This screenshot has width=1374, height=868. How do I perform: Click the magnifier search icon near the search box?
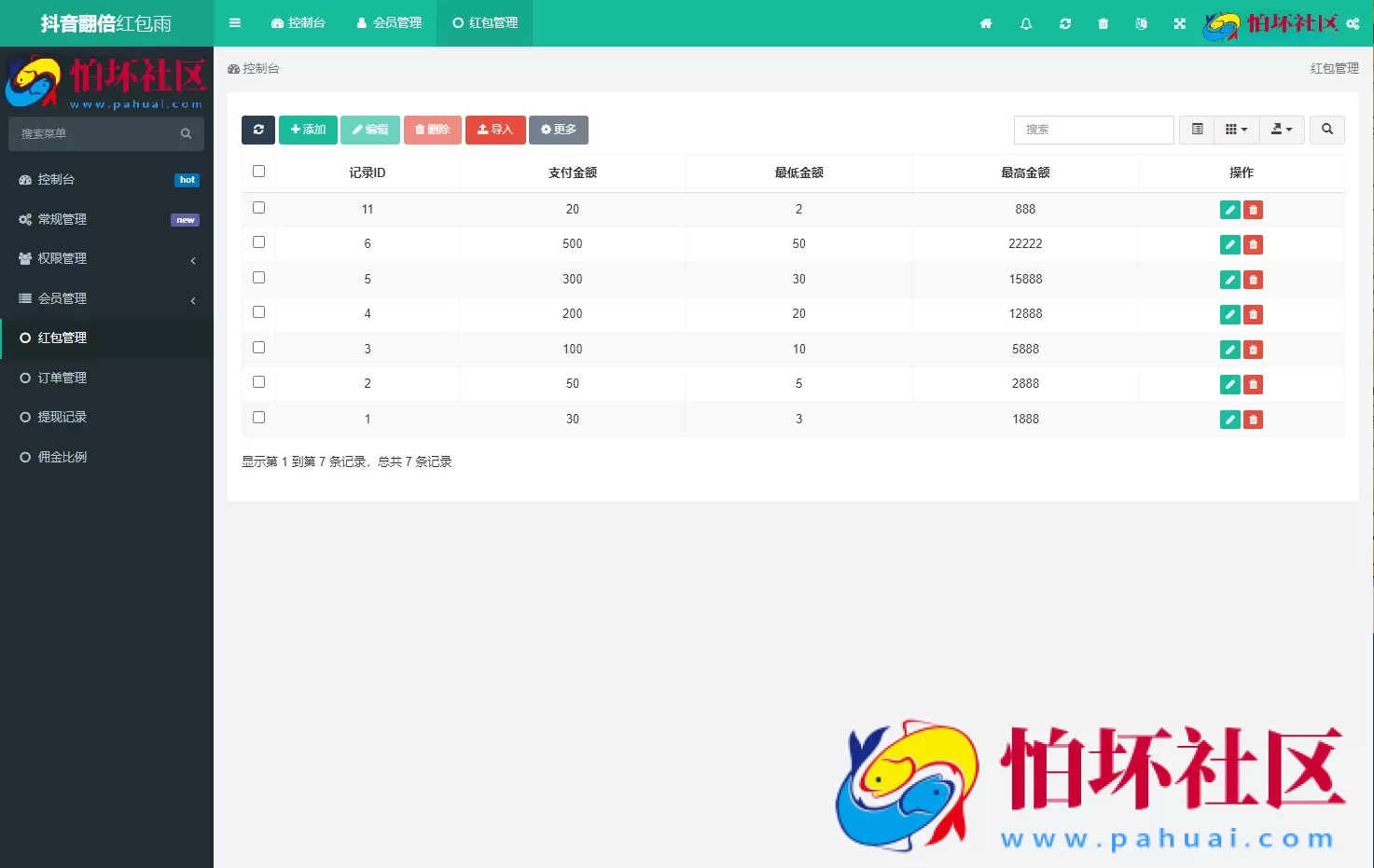coord(1326,130)
